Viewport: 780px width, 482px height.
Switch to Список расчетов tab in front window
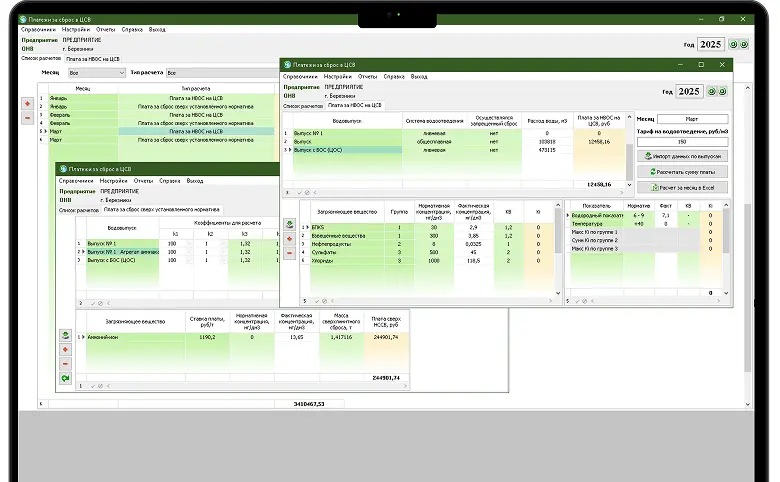303,105
